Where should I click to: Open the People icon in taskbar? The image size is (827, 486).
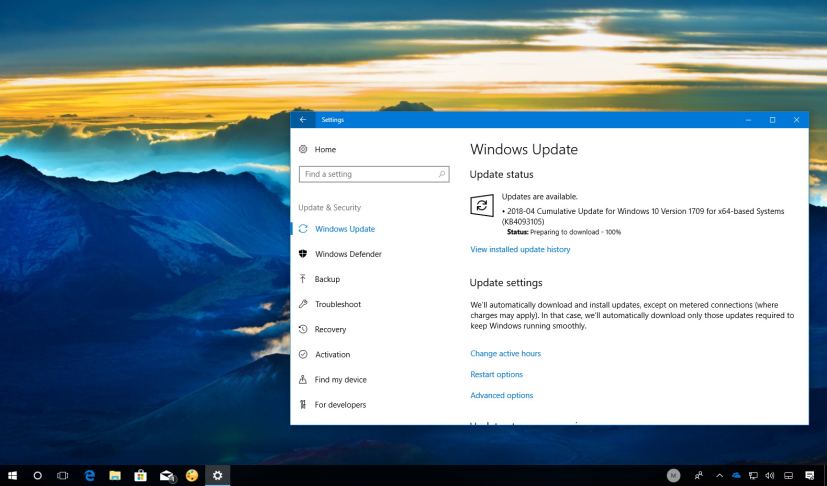pyautogui.click(x=699, y=475)
